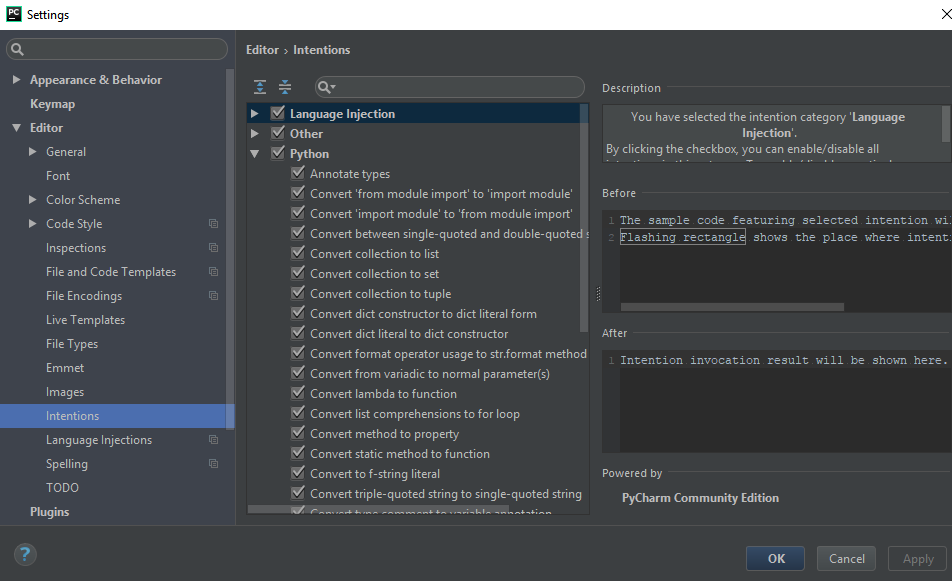Expand the General subsection arrow
The height and width of the screenshot is (581, 952).
33,152
